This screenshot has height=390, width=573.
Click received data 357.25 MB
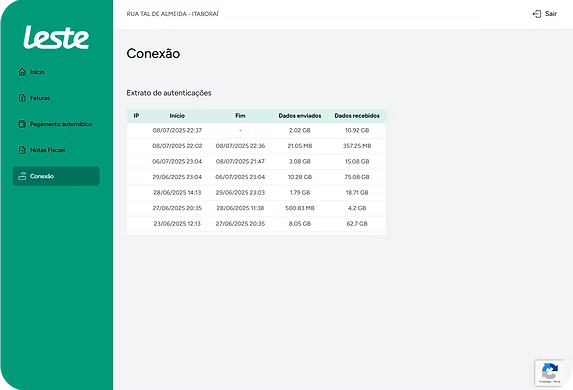357,146
